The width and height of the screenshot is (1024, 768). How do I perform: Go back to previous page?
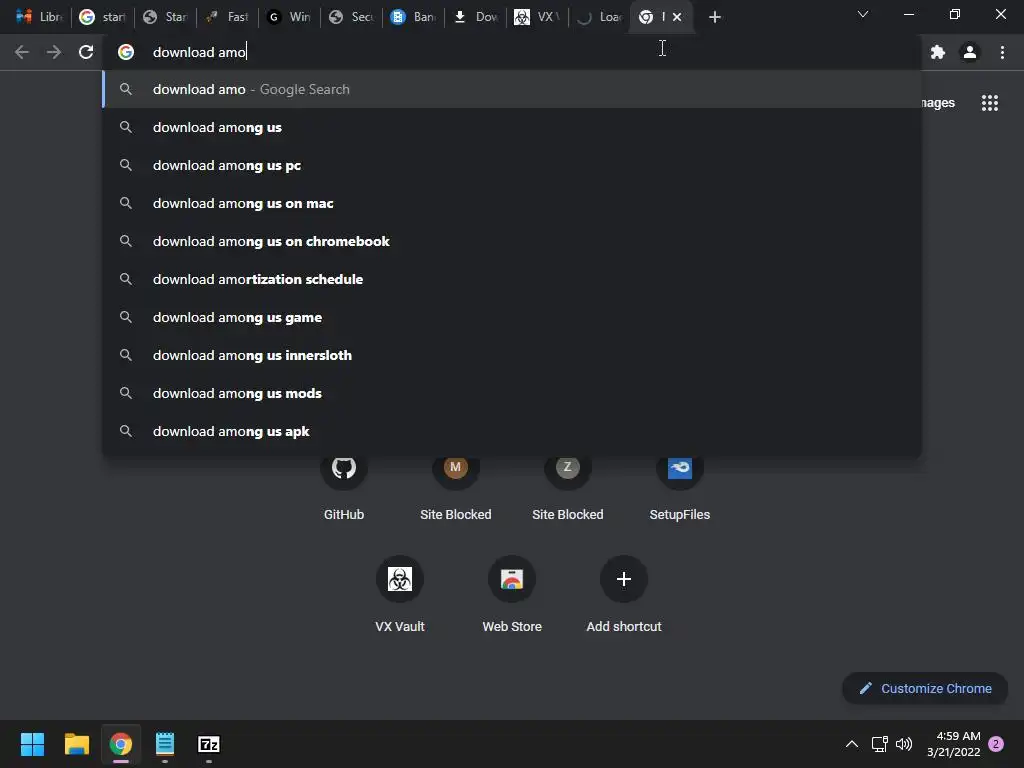(x=22, y=52)
